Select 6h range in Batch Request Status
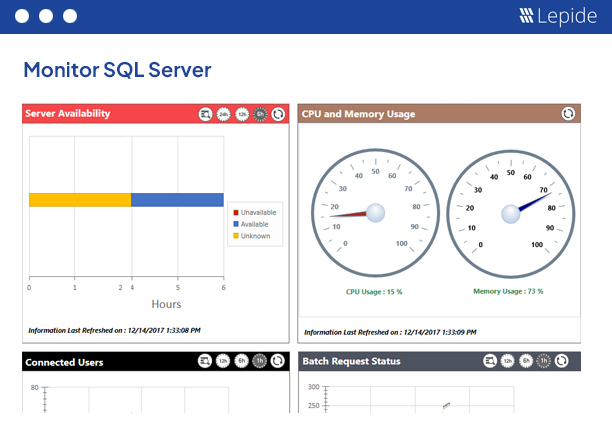The width and height of the screenshot is (612, 430). (x=526, y=361)
